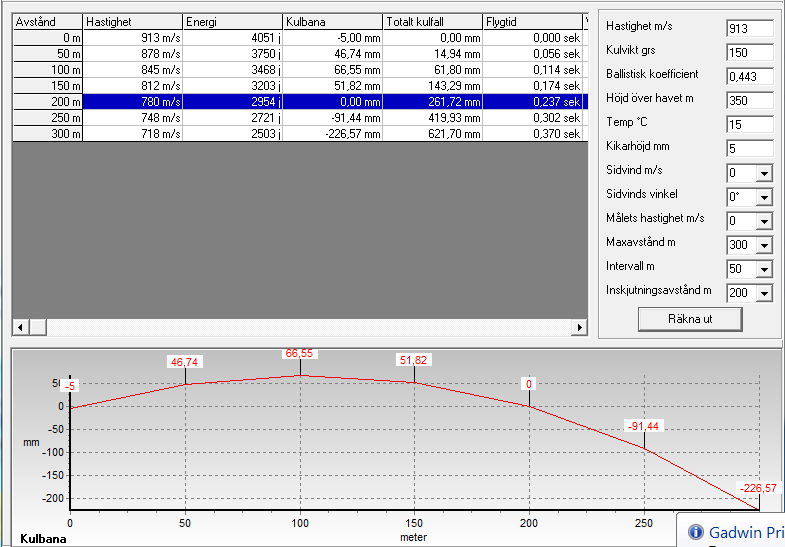Click the Räkna ut button
Screen dimensions: 785x547
click(690, 319)
